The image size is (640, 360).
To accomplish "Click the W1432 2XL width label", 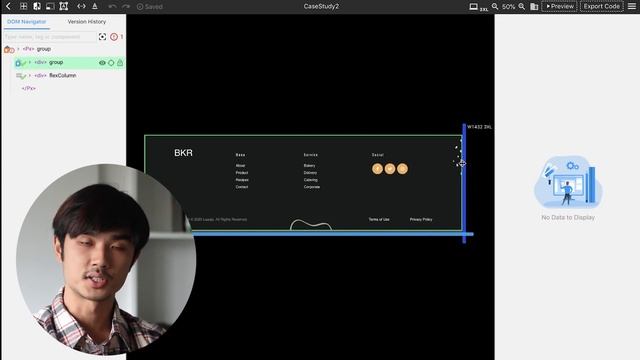I will click(479, 127).
